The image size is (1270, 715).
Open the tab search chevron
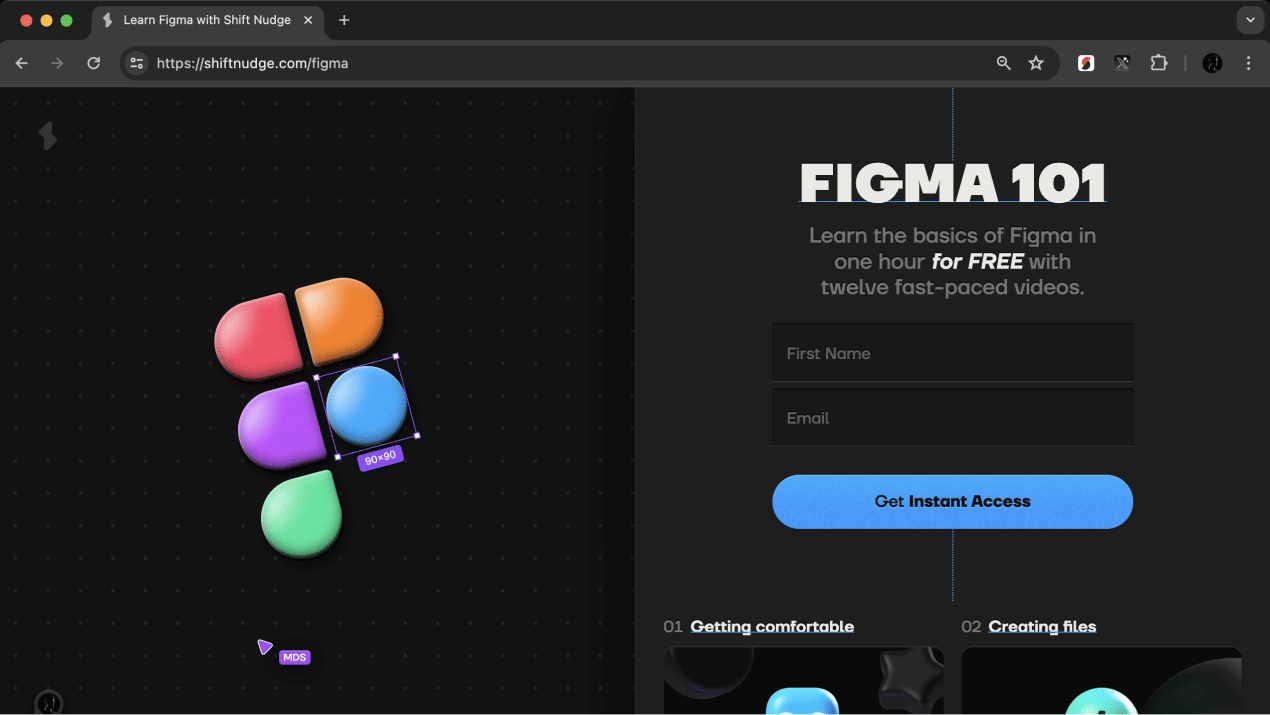[1250, 20]
